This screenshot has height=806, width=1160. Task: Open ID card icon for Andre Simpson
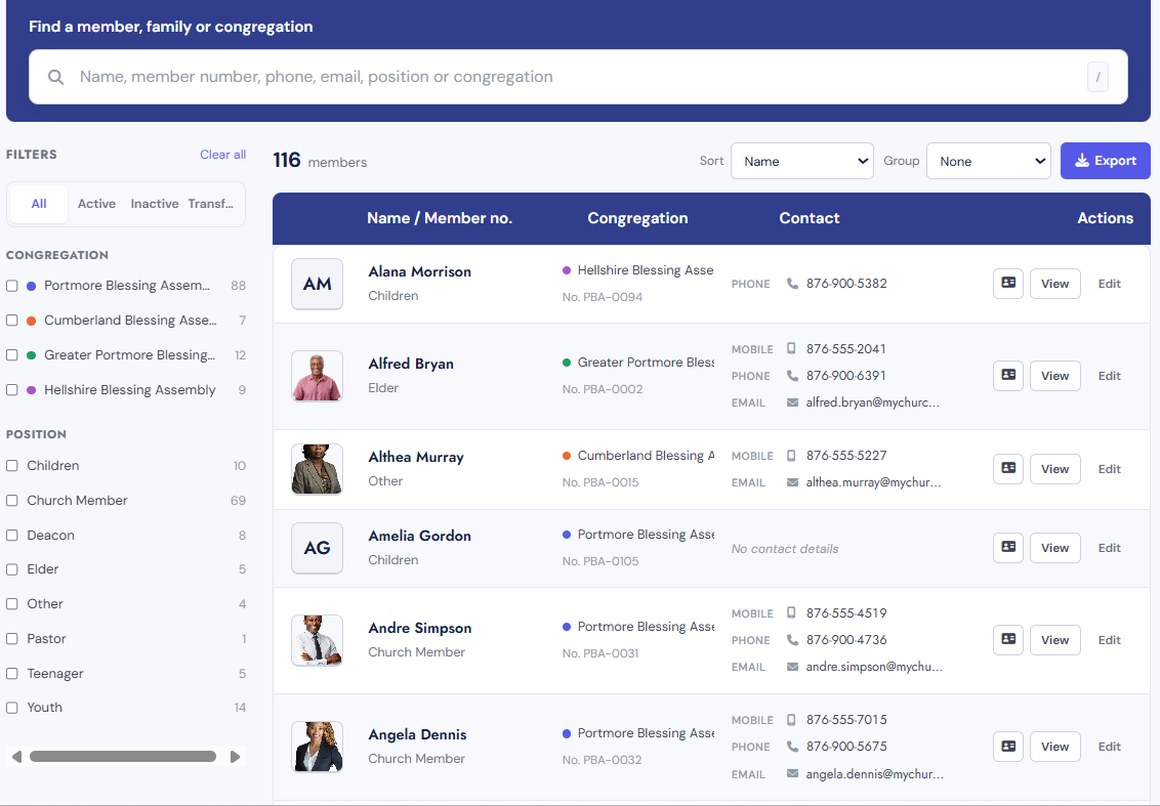point(1008,640)
